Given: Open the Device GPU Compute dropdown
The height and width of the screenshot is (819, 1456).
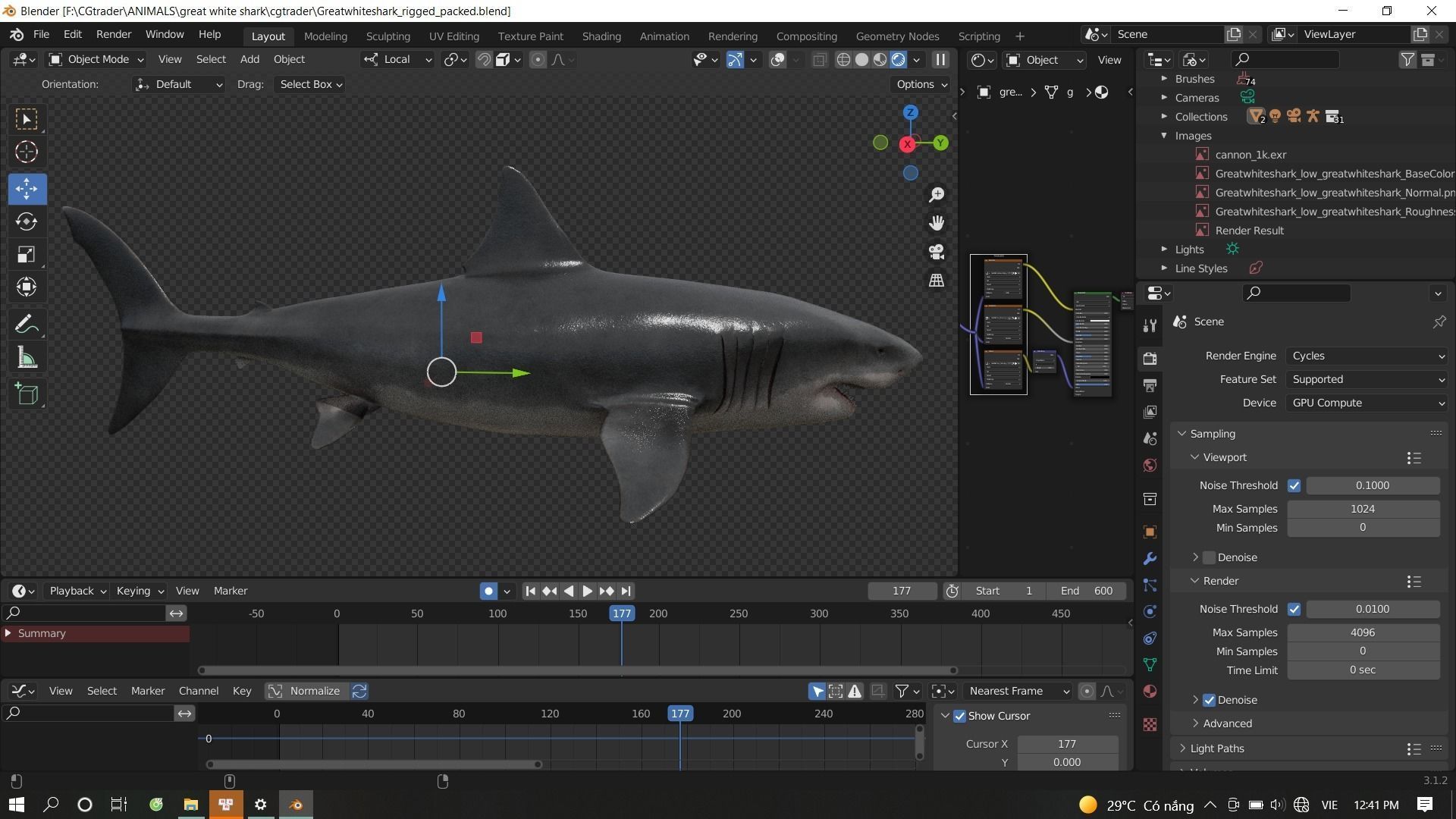Looking at the screenshot, I should 1367,403.
